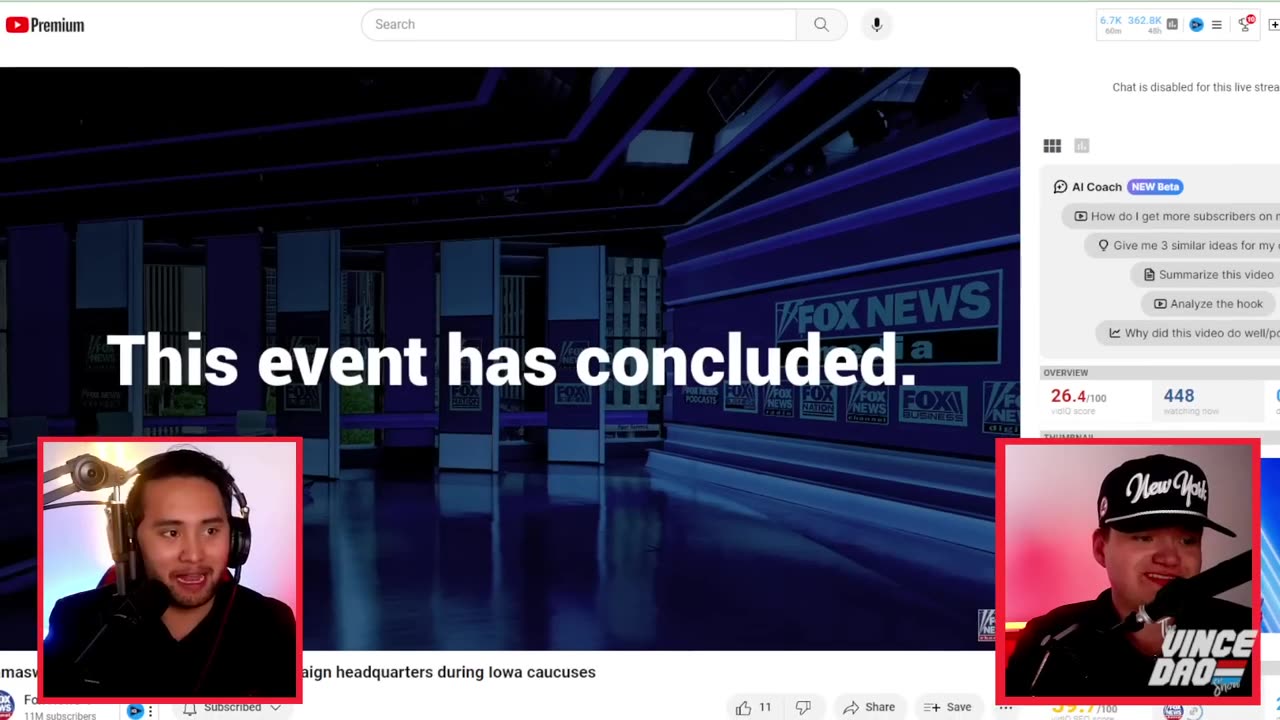This screenshot has height=720, width=1280.
Task: Click the blue vidIQ icon beside channel name
Action: point(135,711)
